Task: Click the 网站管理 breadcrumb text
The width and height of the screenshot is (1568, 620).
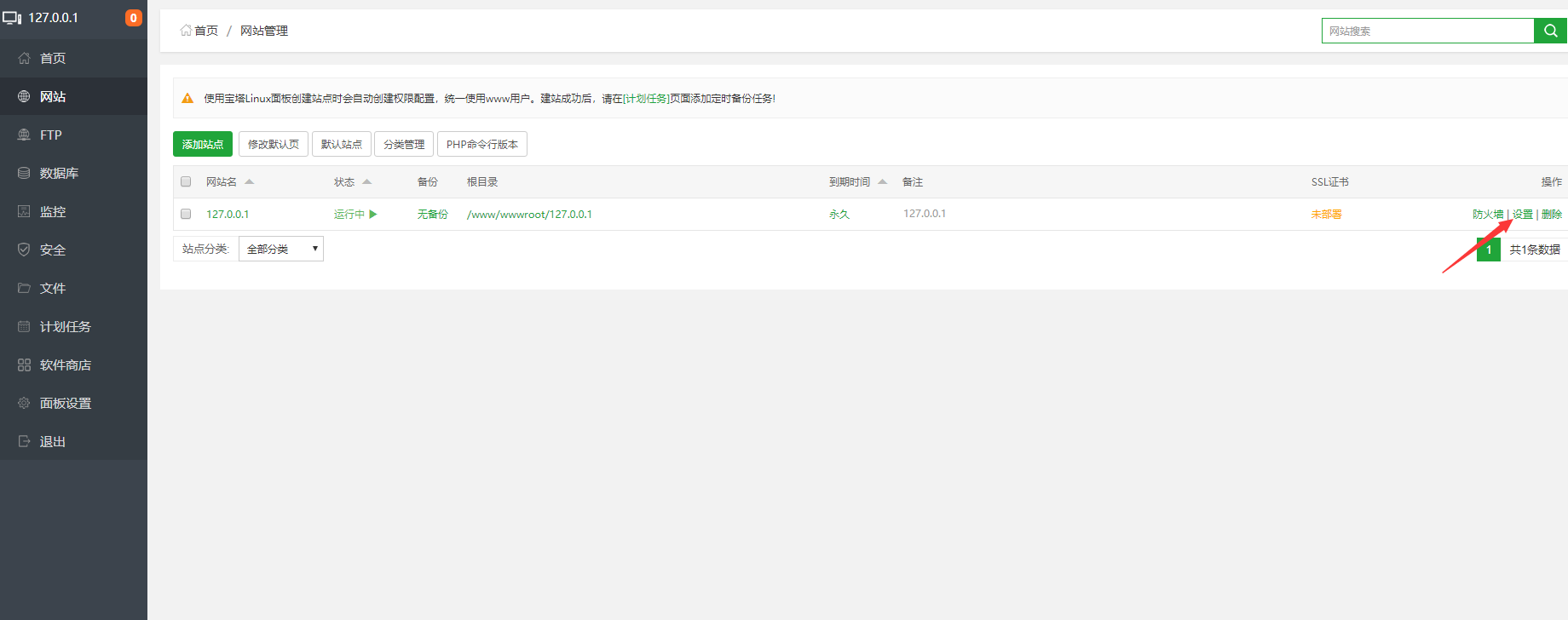Action: (x=264, y=30)
